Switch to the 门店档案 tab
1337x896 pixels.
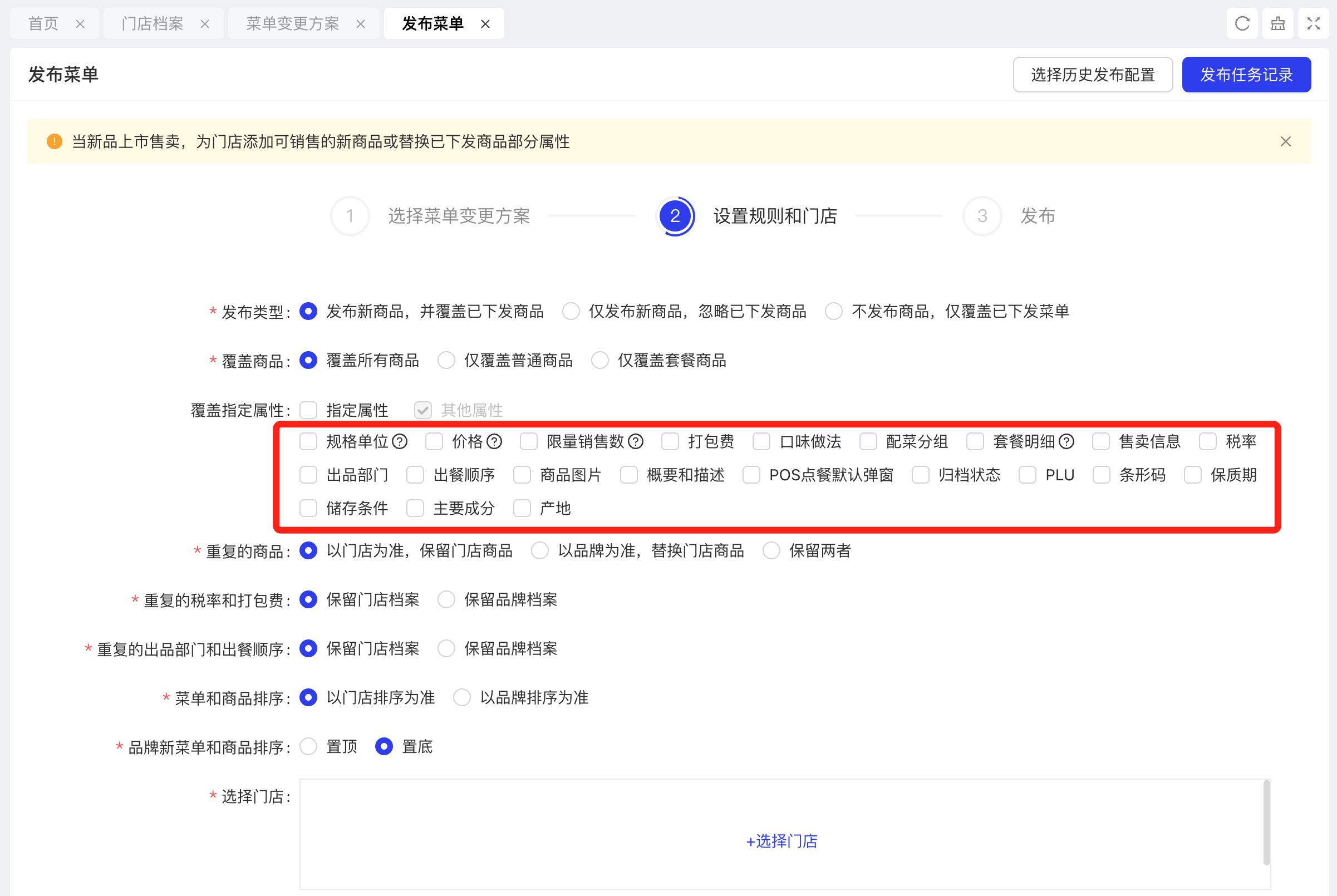[153, 23]
